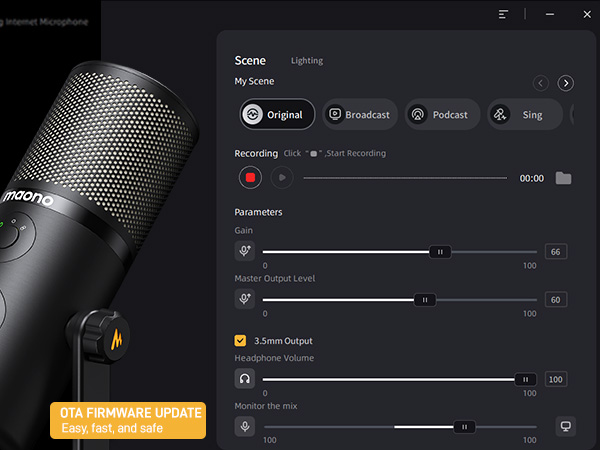The height and width of the screenshot is (450, 600).
Task: Select the Original scene preset
Action: pos(277,114)
